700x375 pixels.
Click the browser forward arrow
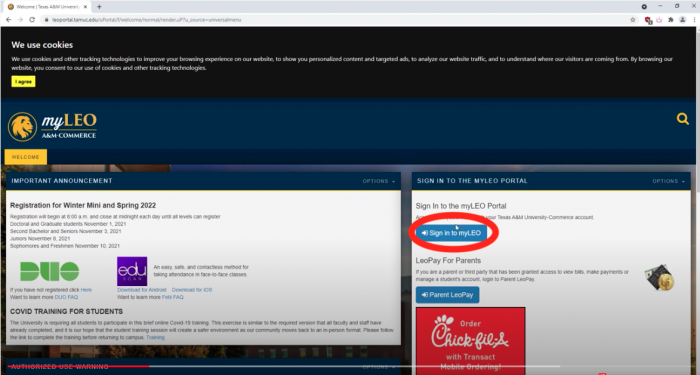click(x=20, y=20)
